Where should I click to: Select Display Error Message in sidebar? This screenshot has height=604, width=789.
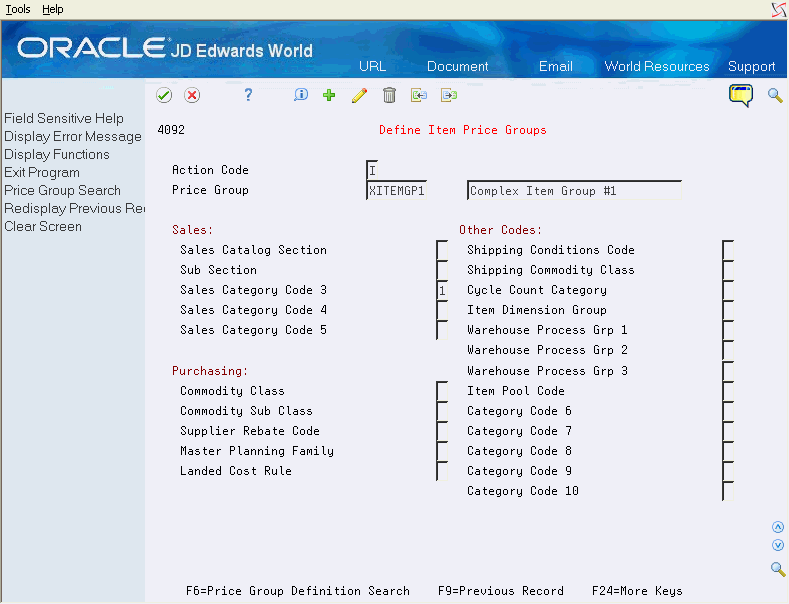(73, 136)
